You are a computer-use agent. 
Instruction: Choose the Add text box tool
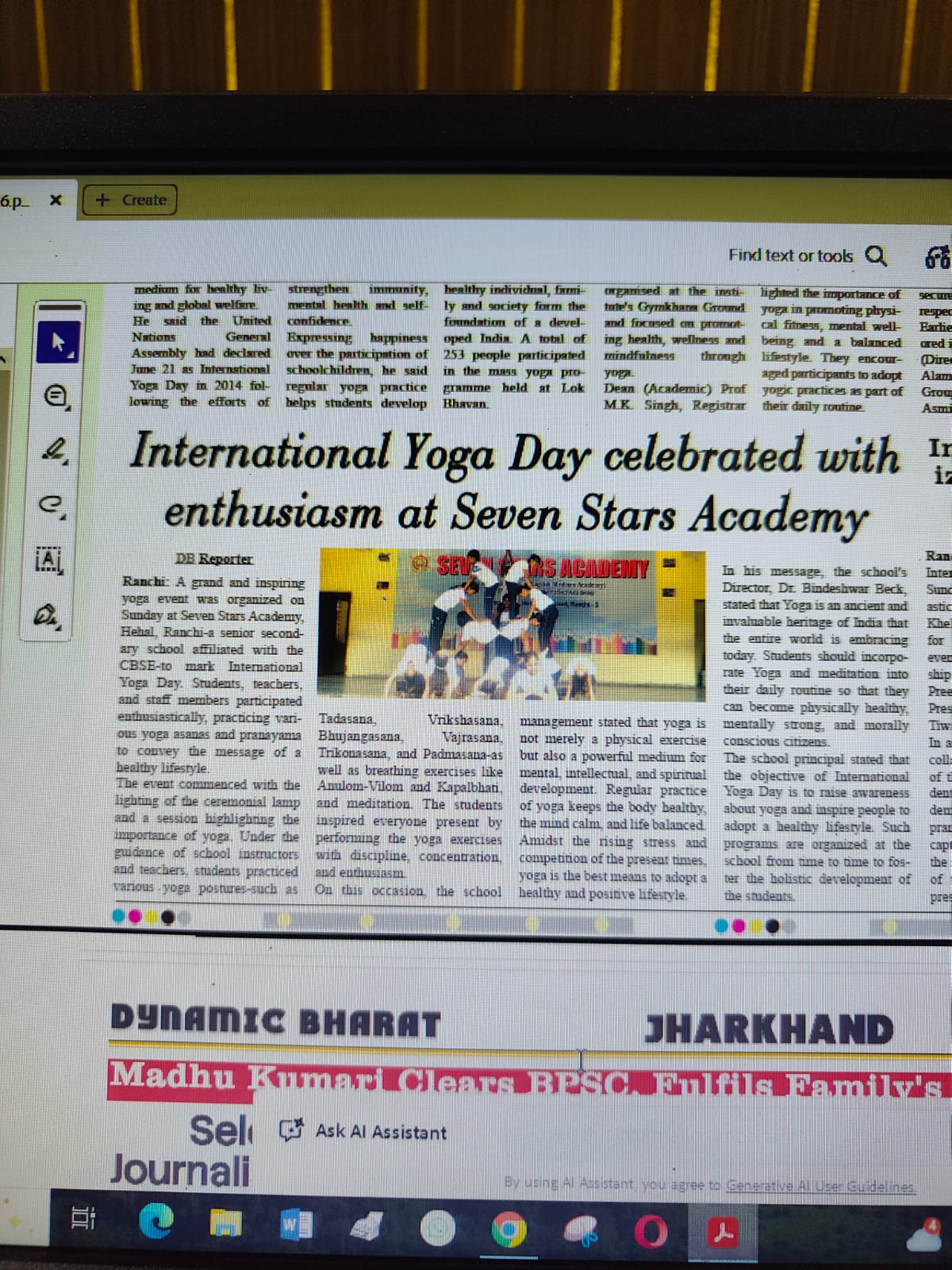pos(49,560)
